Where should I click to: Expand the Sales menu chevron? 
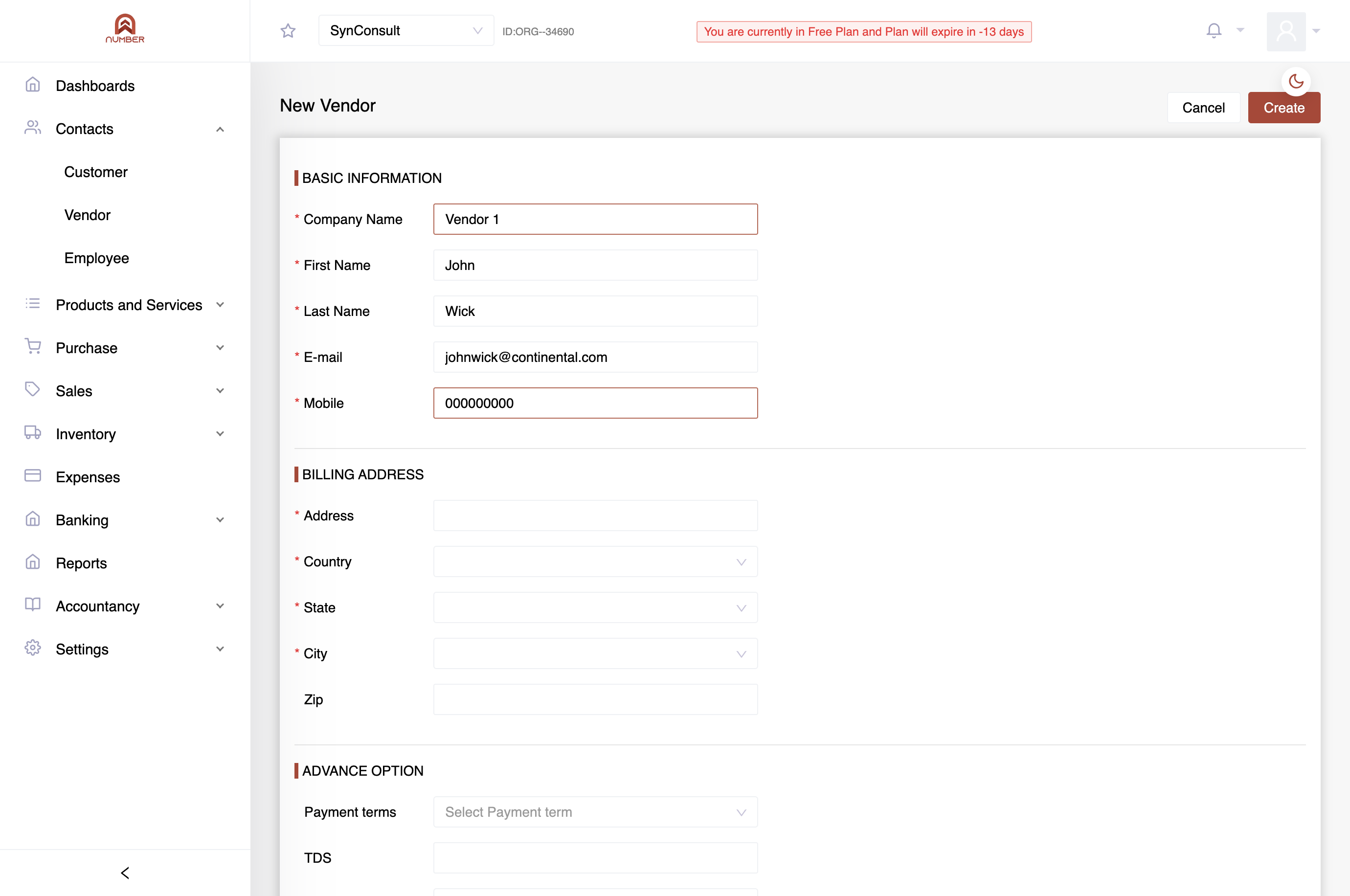220,391
